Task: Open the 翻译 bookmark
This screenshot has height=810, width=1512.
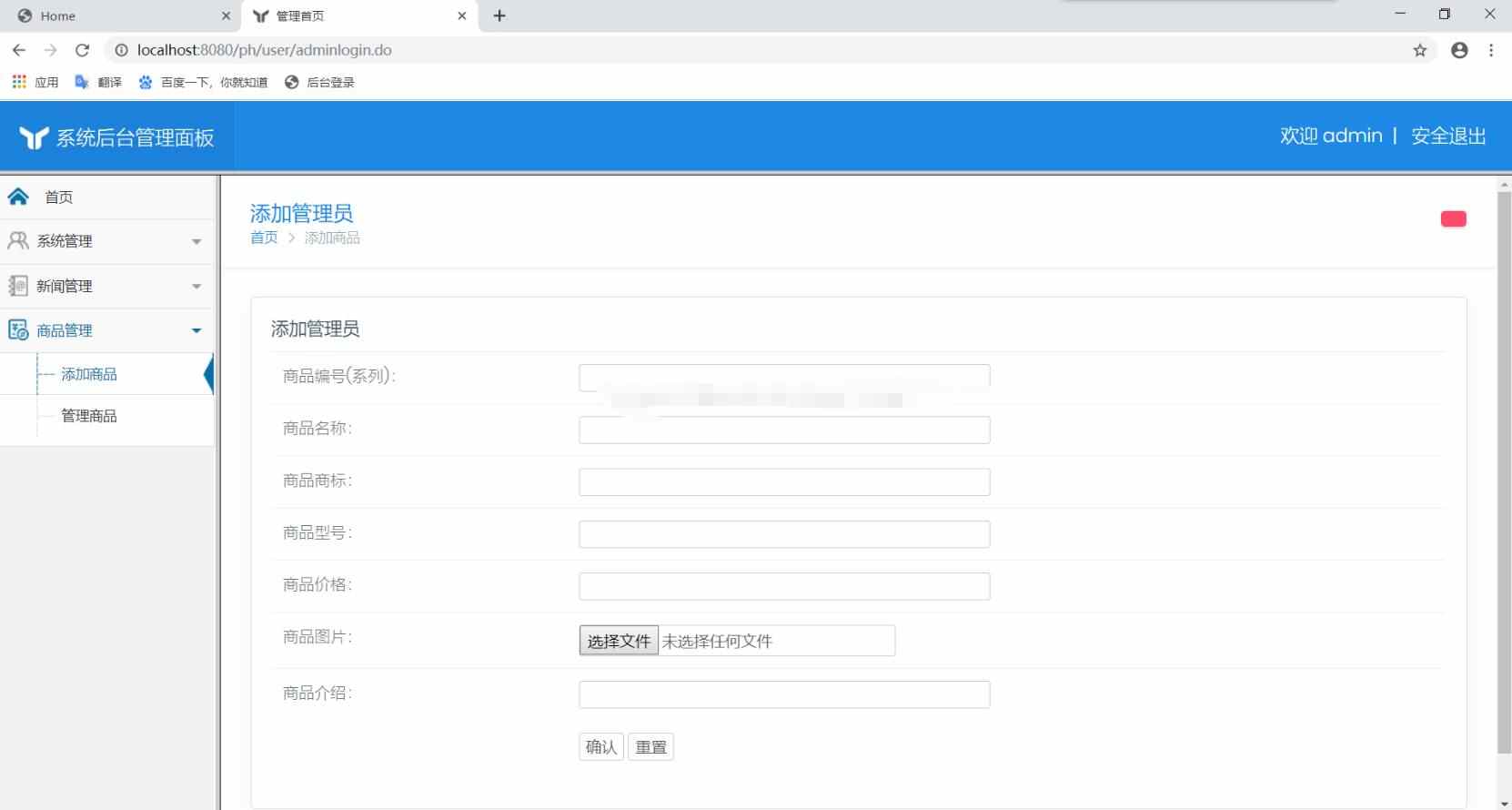Action: [x=98, y=82]
